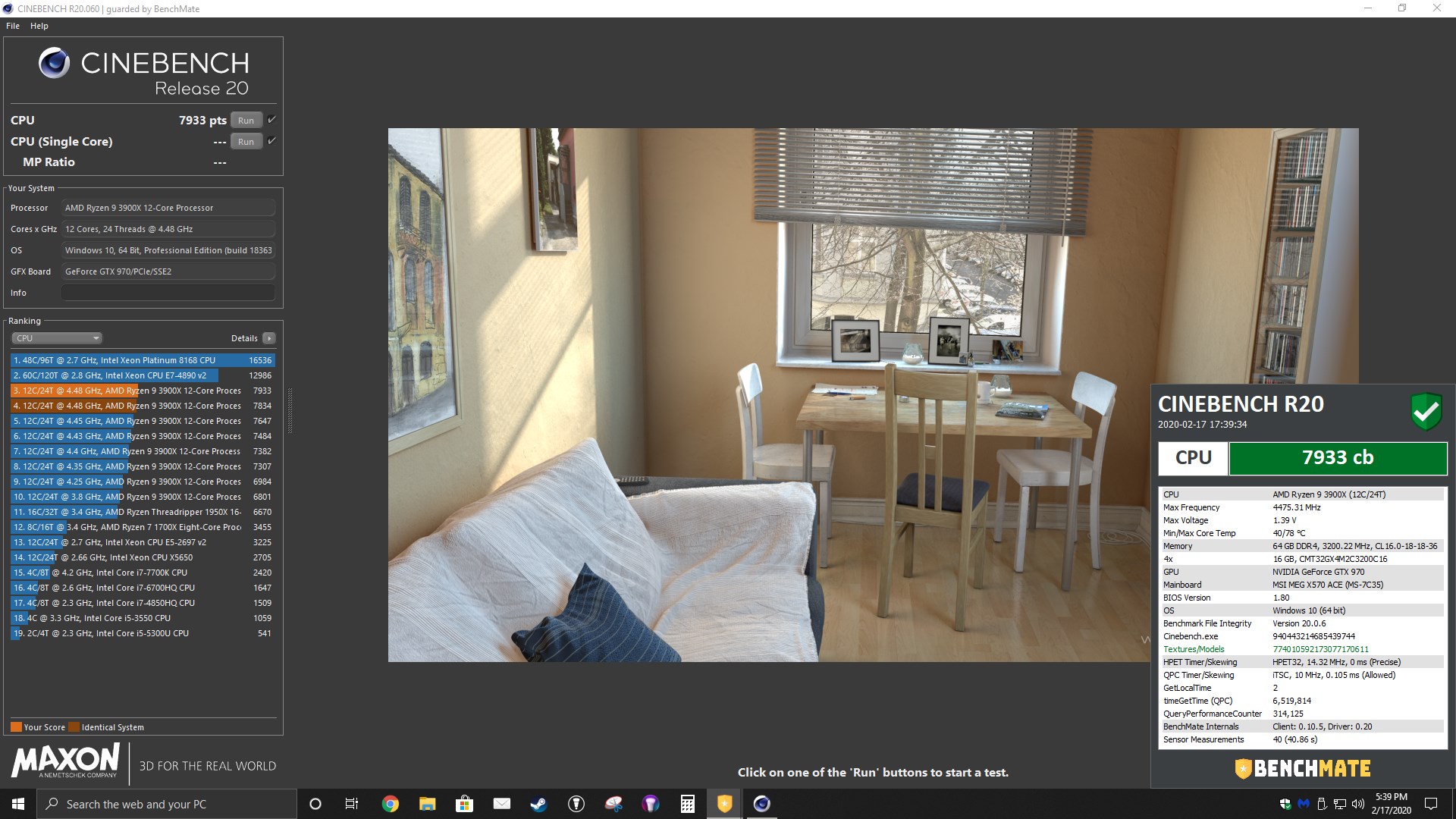Toggle the CPU (Single Core) test checkbox
The width and height of the screenshot is (1456, 819).
271,141
